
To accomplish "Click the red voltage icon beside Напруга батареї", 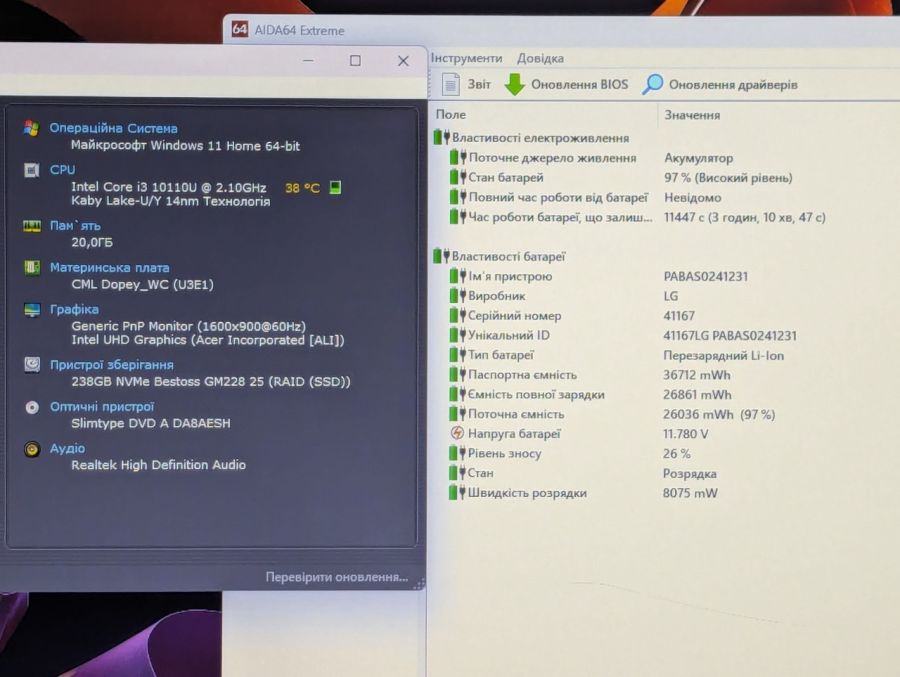I will click(x=457, y=434).
